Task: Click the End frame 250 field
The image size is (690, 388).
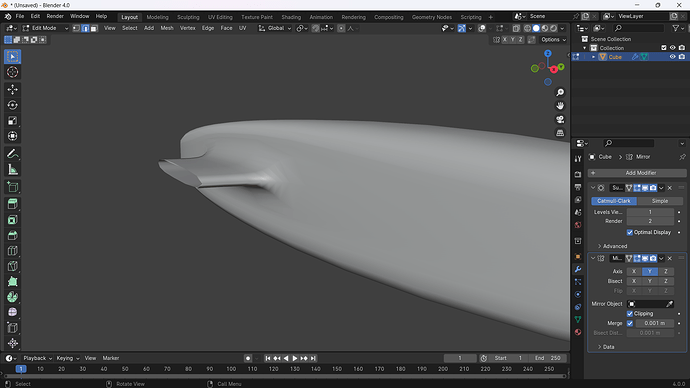Action: [548, 358]
